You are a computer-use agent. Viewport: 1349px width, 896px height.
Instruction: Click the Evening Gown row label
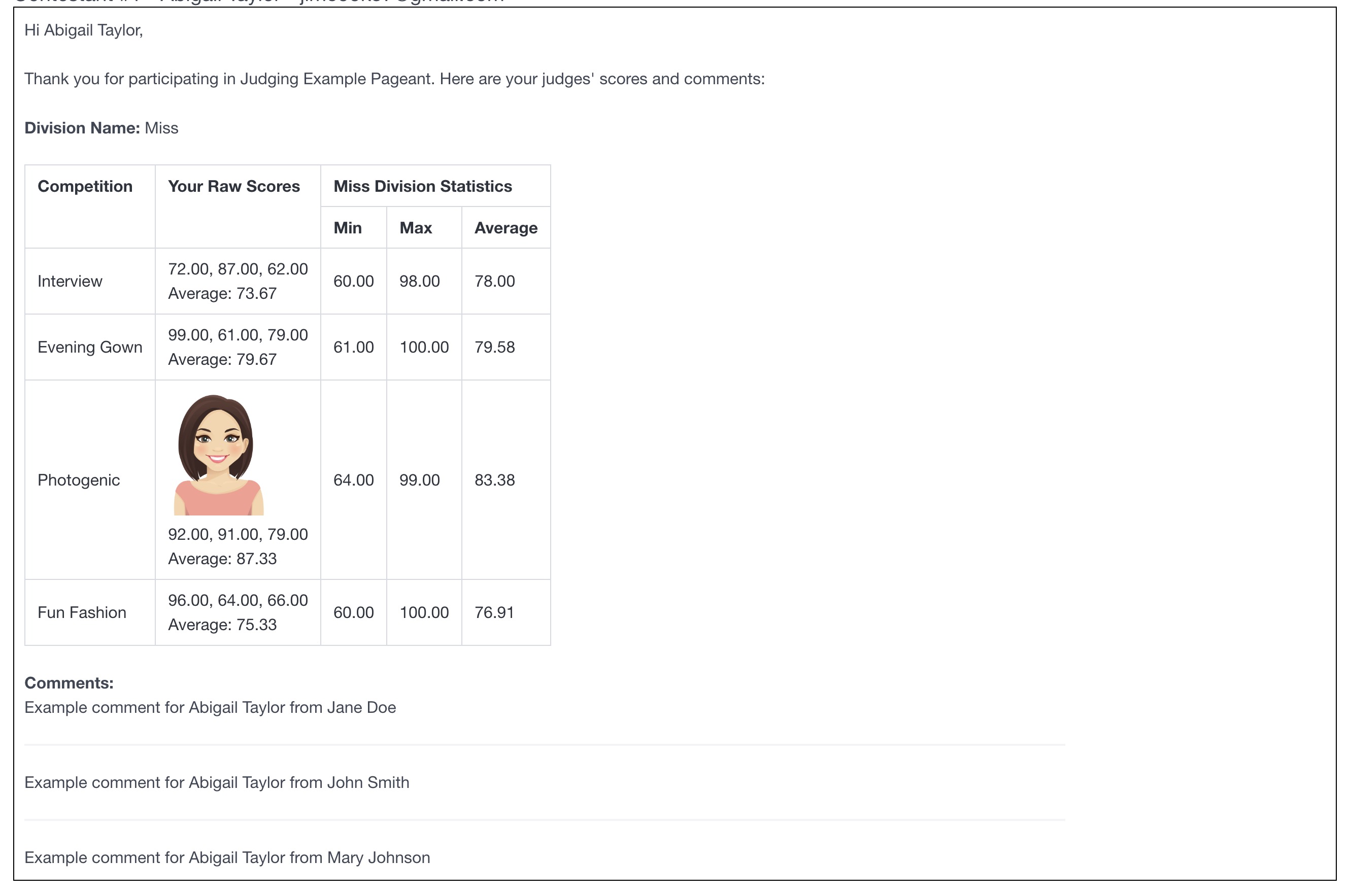pos(90,347)
